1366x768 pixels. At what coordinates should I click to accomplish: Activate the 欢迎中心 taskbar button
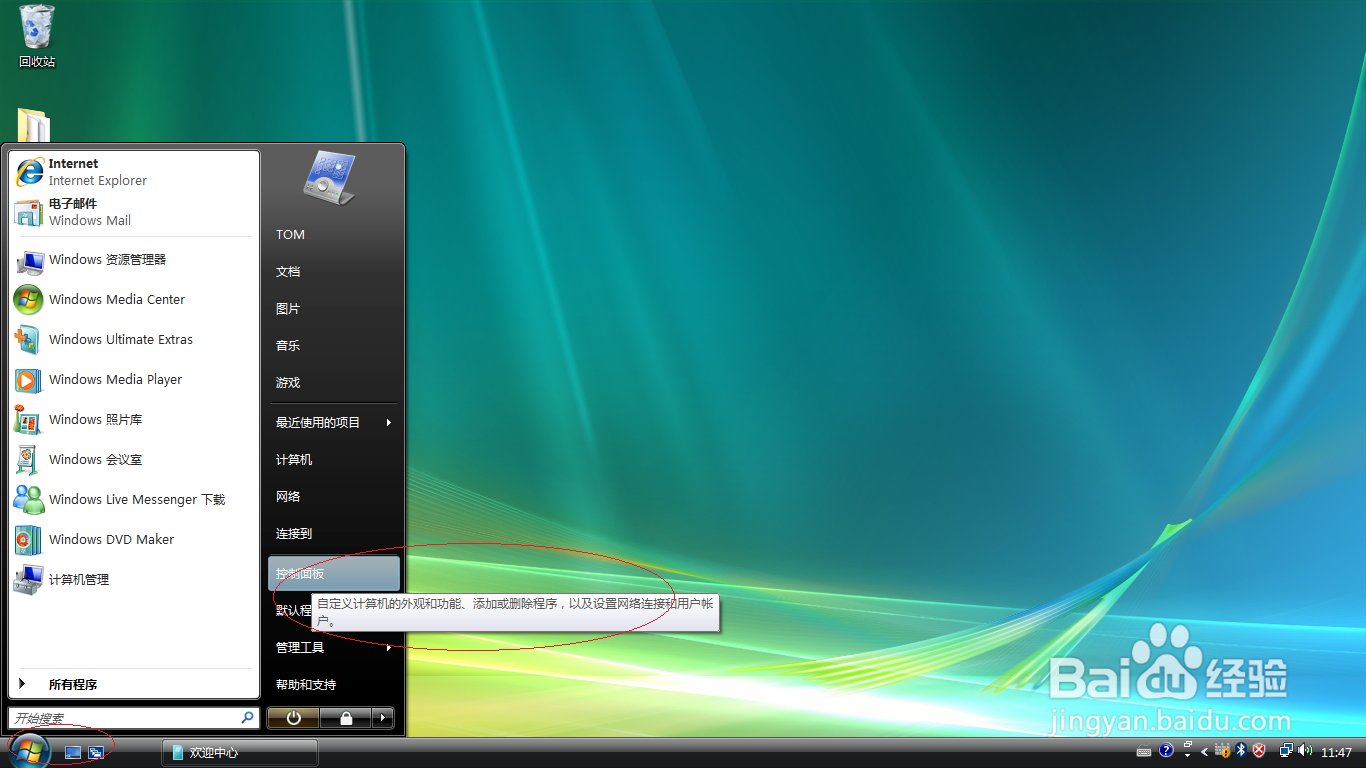pyautogui.click(x=240, y=753)
